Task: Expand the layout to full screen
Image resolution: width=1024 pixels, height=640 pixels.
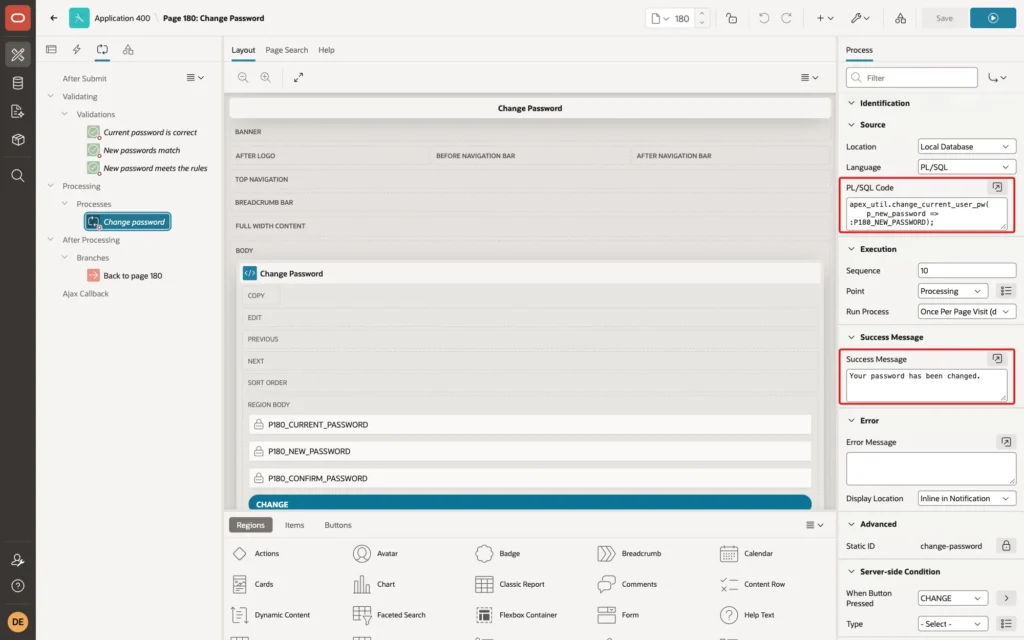Action: 298,77
